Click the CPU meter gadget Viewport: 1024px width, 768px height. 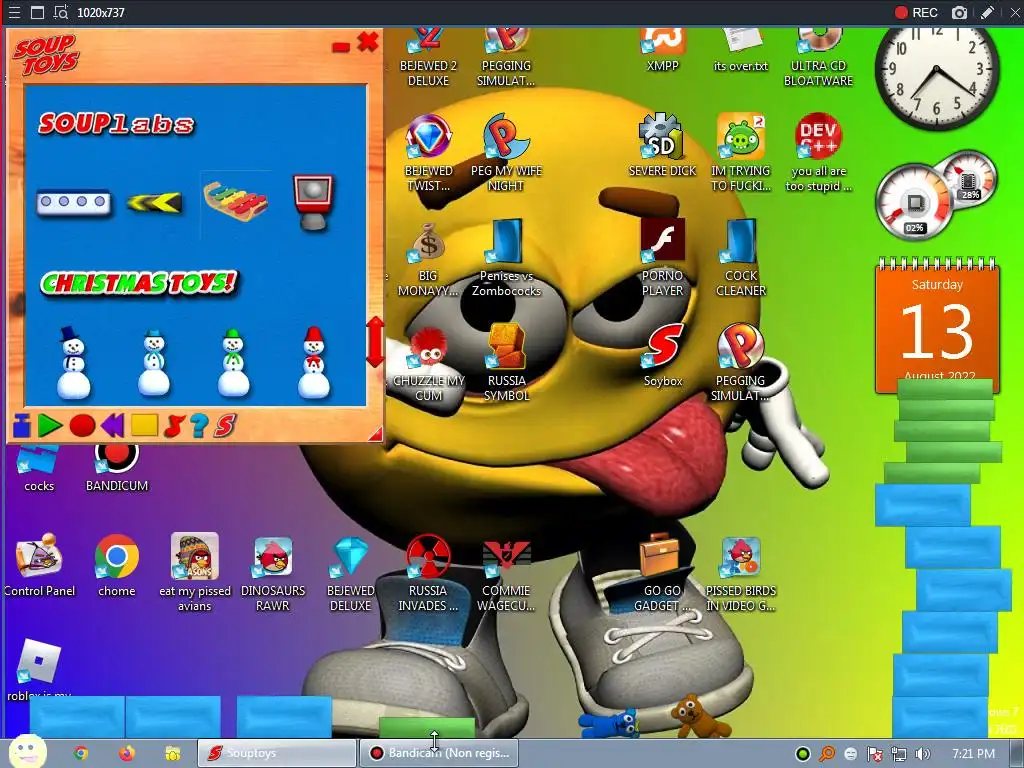click(914, 202)
